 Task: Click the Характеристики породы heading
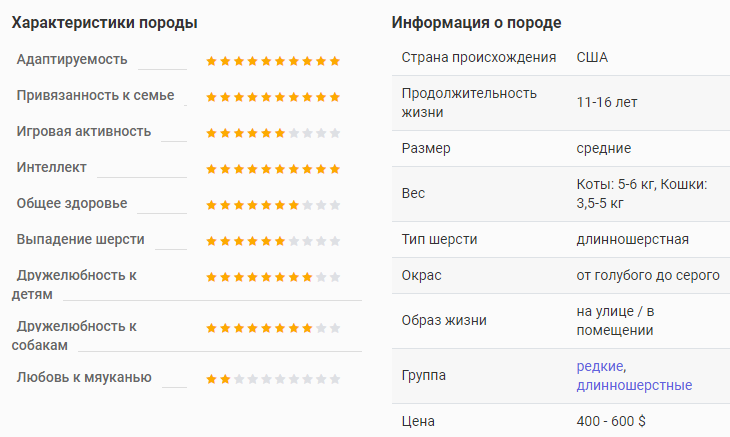tap(104, 22)
